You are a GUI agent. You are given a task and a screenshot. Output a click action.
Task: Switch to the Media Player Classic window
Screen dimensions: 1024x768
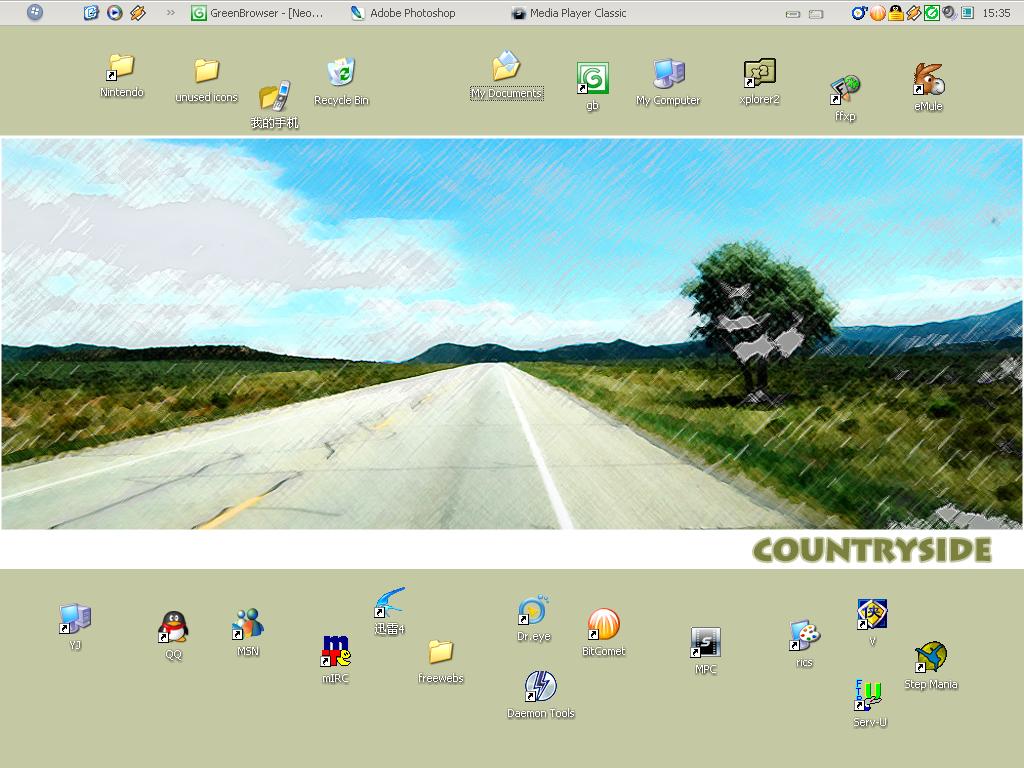click(x=575, y=13)
